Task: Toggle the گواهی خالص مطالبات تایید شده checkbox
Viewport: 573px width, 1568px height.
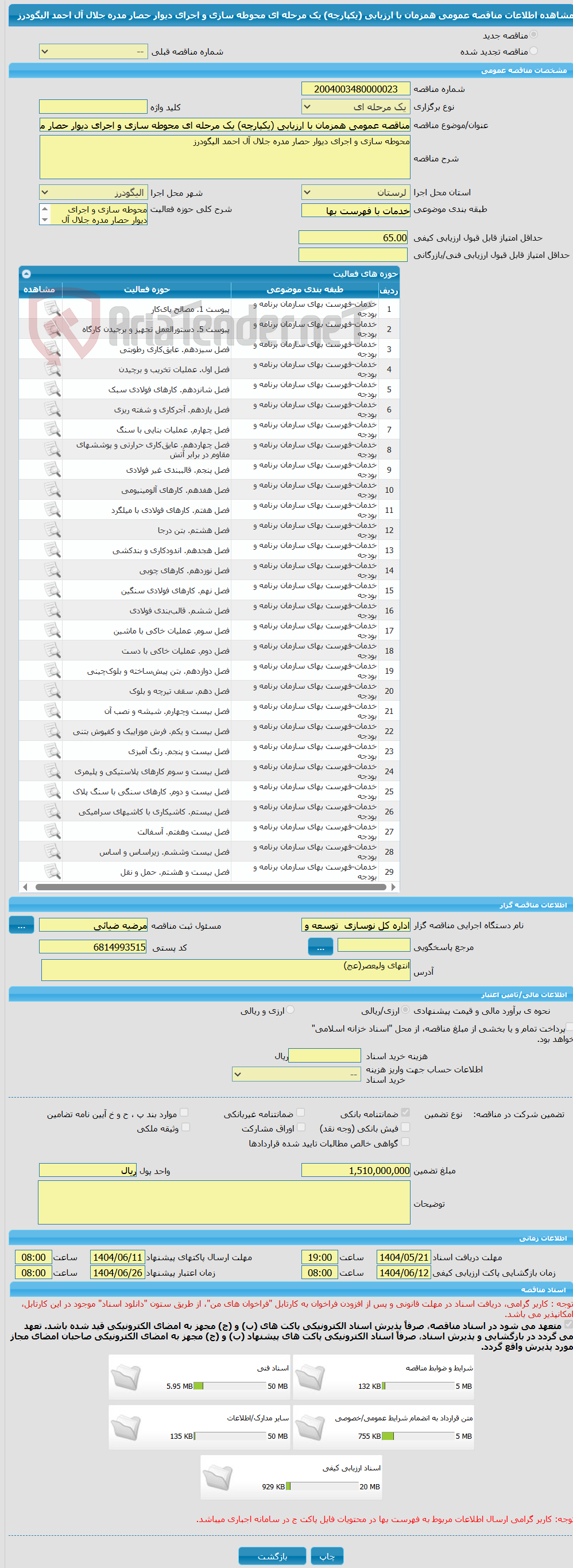Action: tap(406, 1142)
